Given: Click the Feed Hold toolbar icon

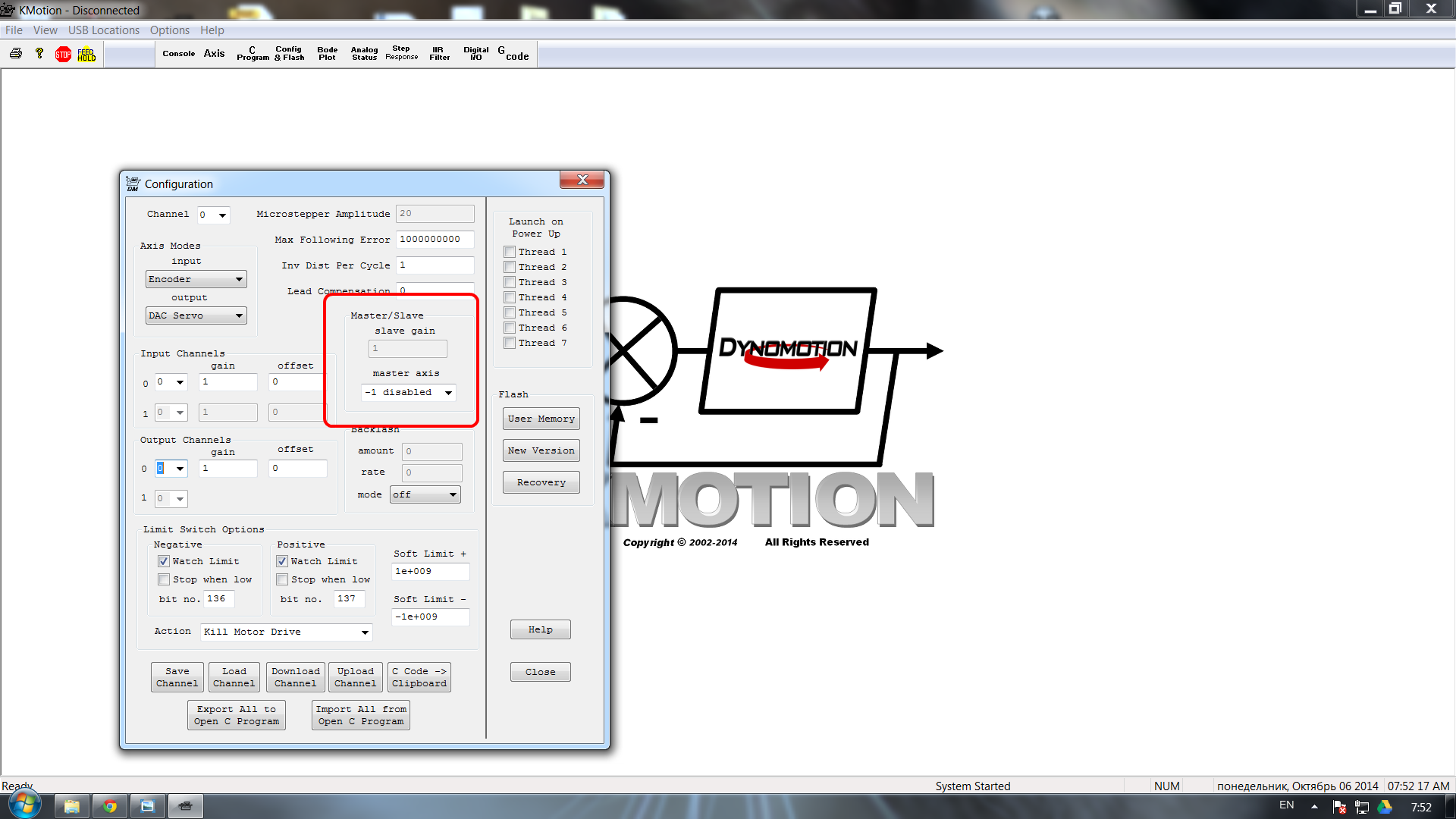Looking at the screenshot, I should point(86,54).
